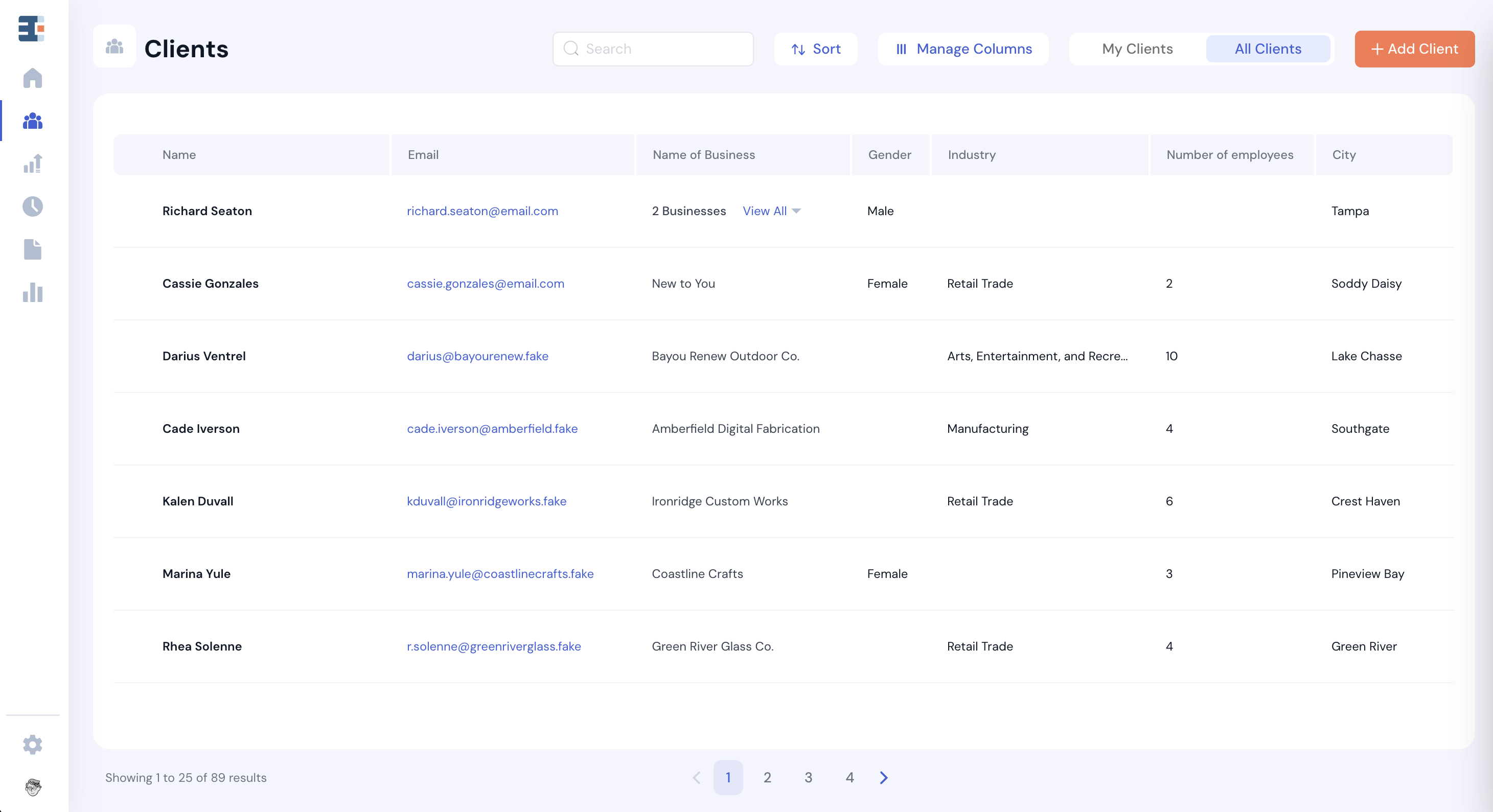Open the performance growth chart icon
Image resolution: width=1493 pixels, height=812 pixels.
coord(33,164)
